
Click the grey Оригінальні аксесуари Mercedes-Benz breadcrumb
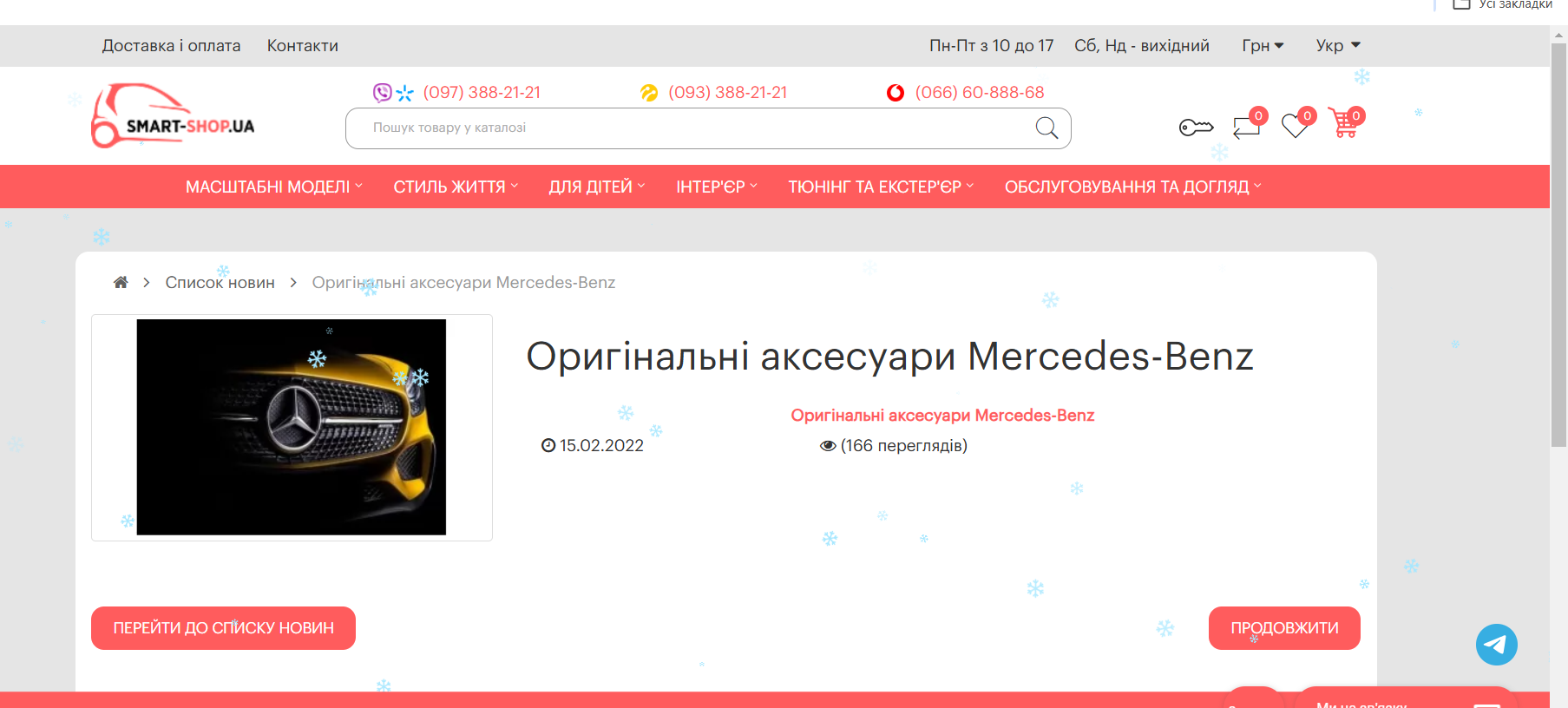pos(463,283)
